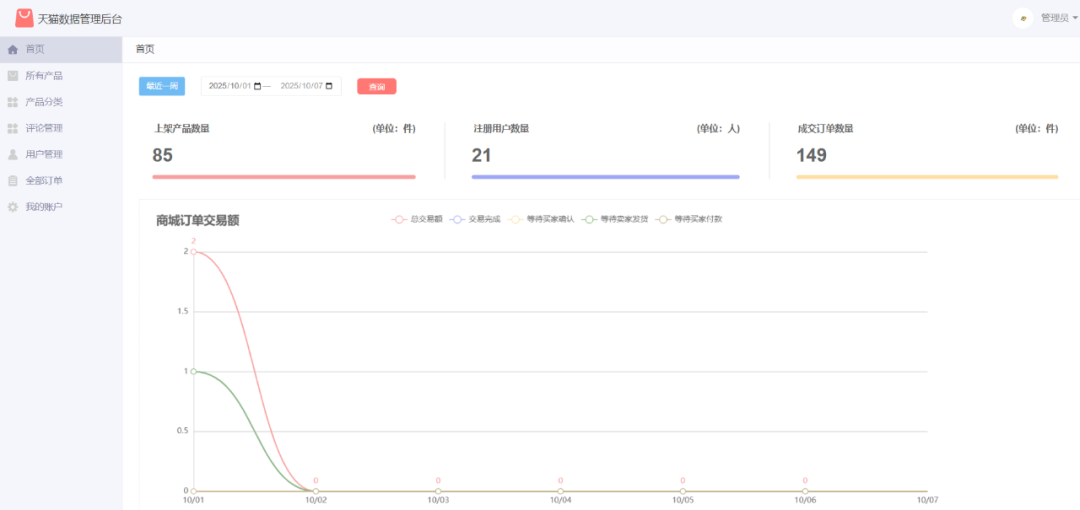This screenshot has height=510, width=1080.
Task: Click the chart data point above 10/02
Action: click(315, 491)
